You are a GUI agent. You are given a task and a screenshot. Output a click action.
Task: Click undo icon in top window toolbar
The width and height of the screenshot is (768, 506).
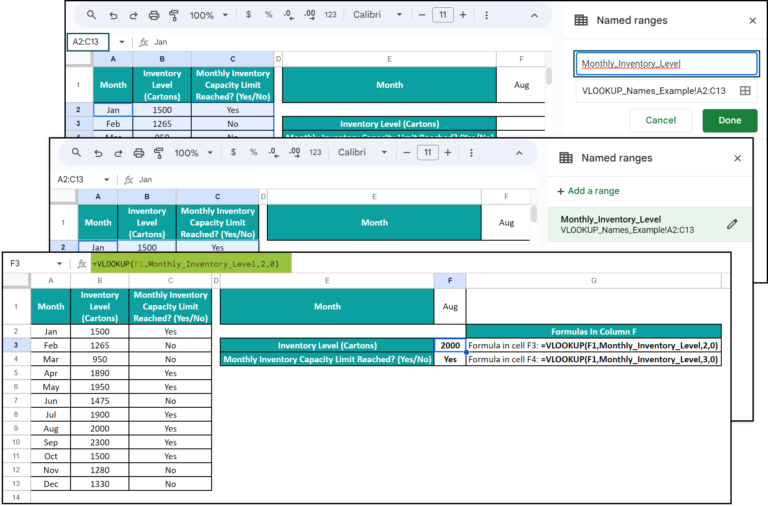113,15
